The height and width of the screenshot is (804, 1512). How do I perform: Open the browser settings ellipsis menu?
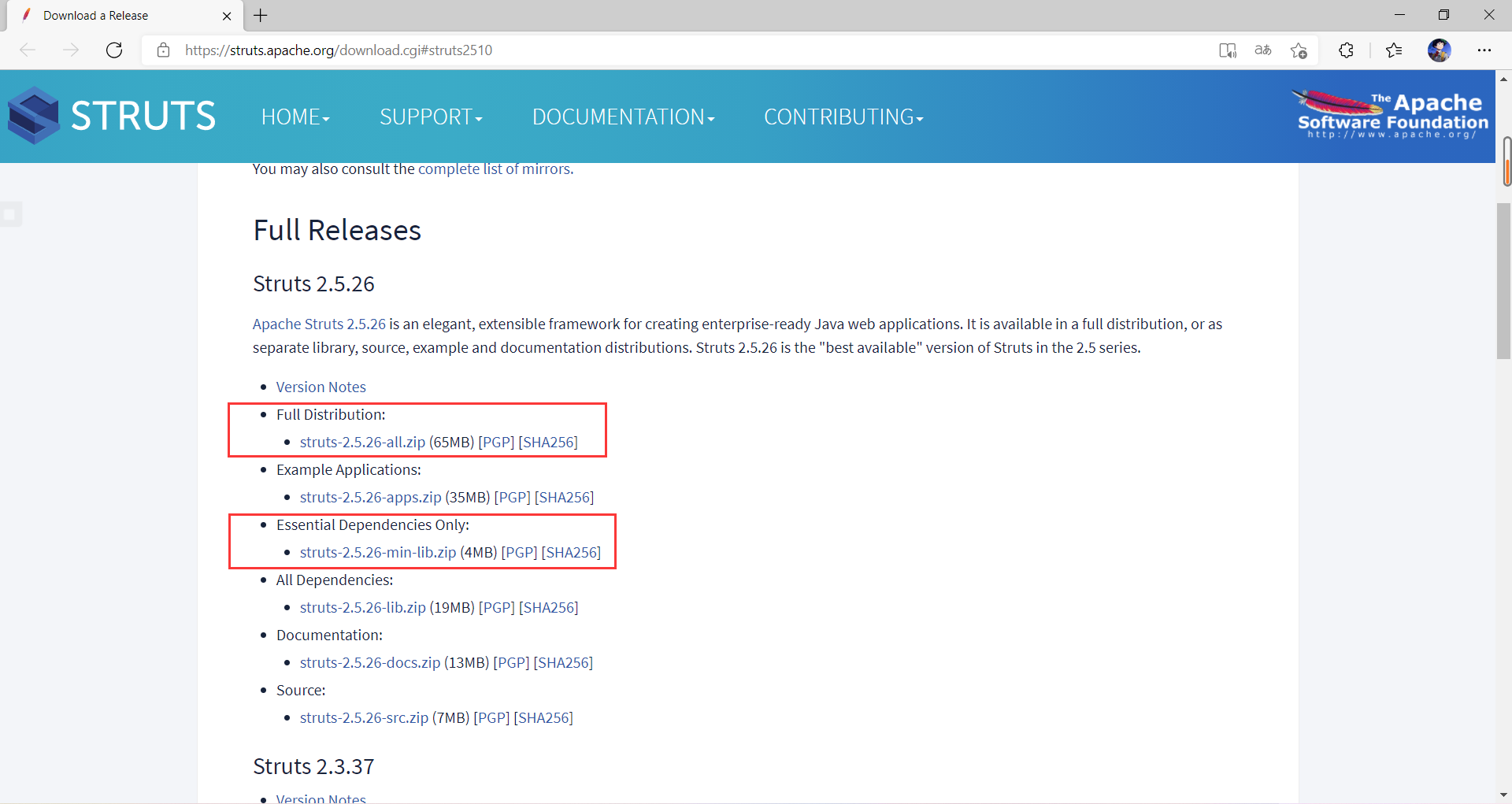[x=1484, y=50]
